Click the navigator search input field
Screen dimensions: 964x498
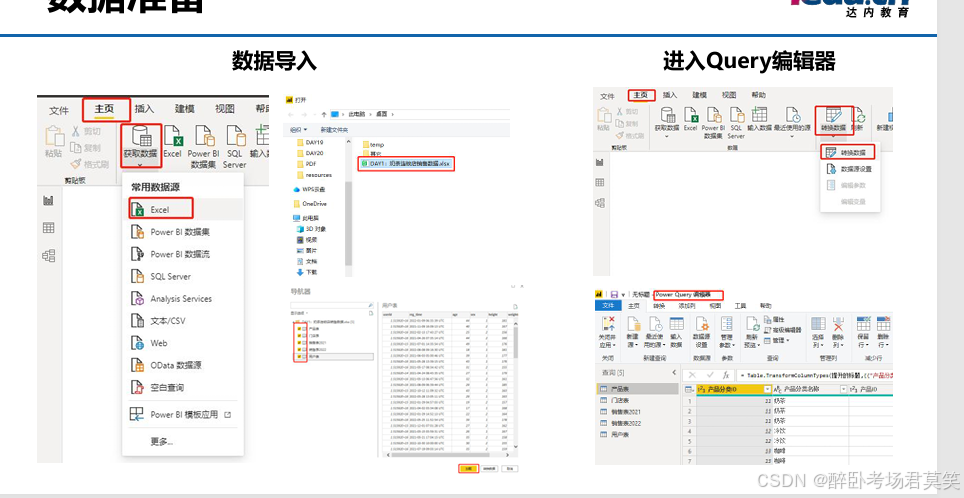pos(332,305)
